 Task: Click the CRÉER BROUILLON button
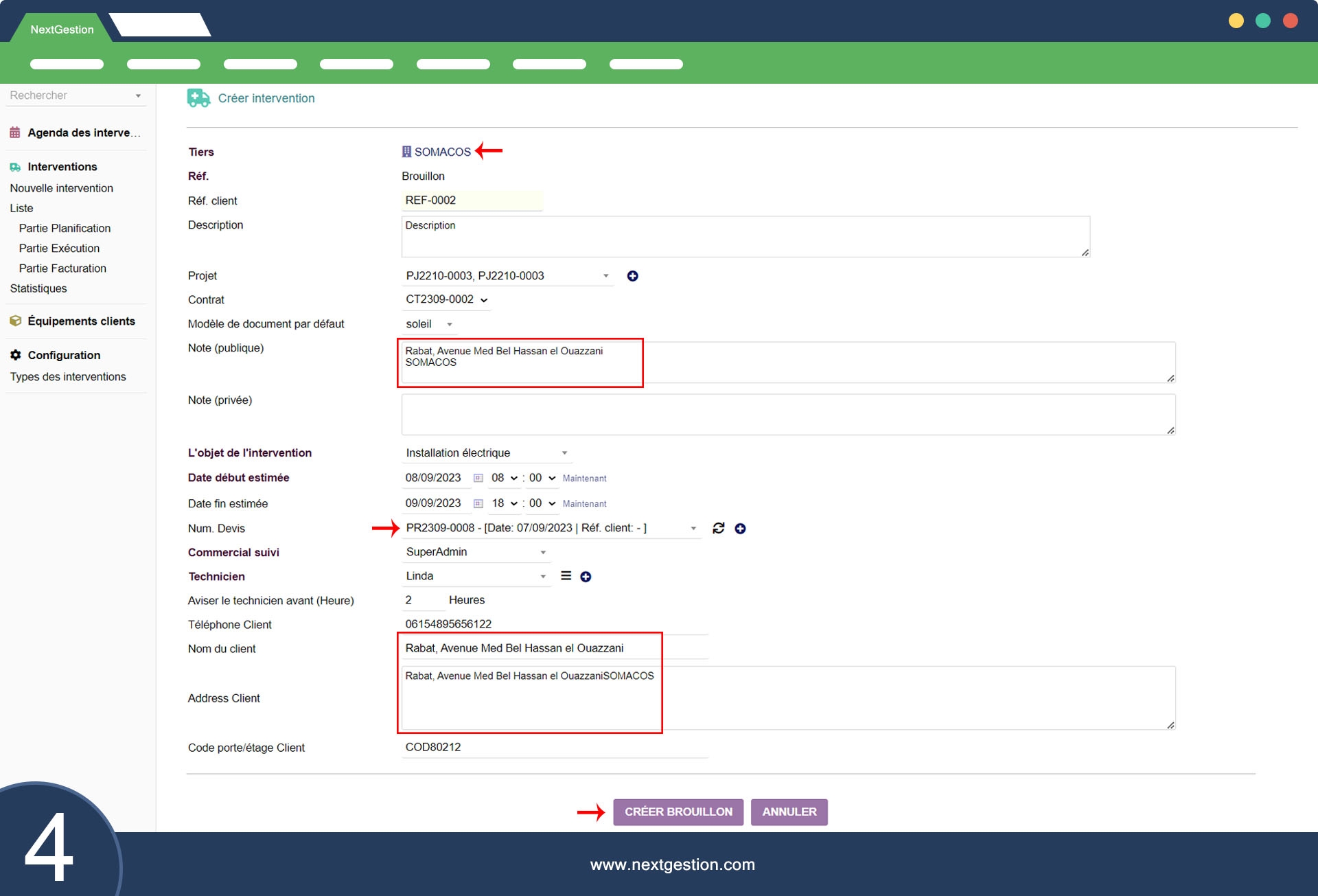click(678, 812)
